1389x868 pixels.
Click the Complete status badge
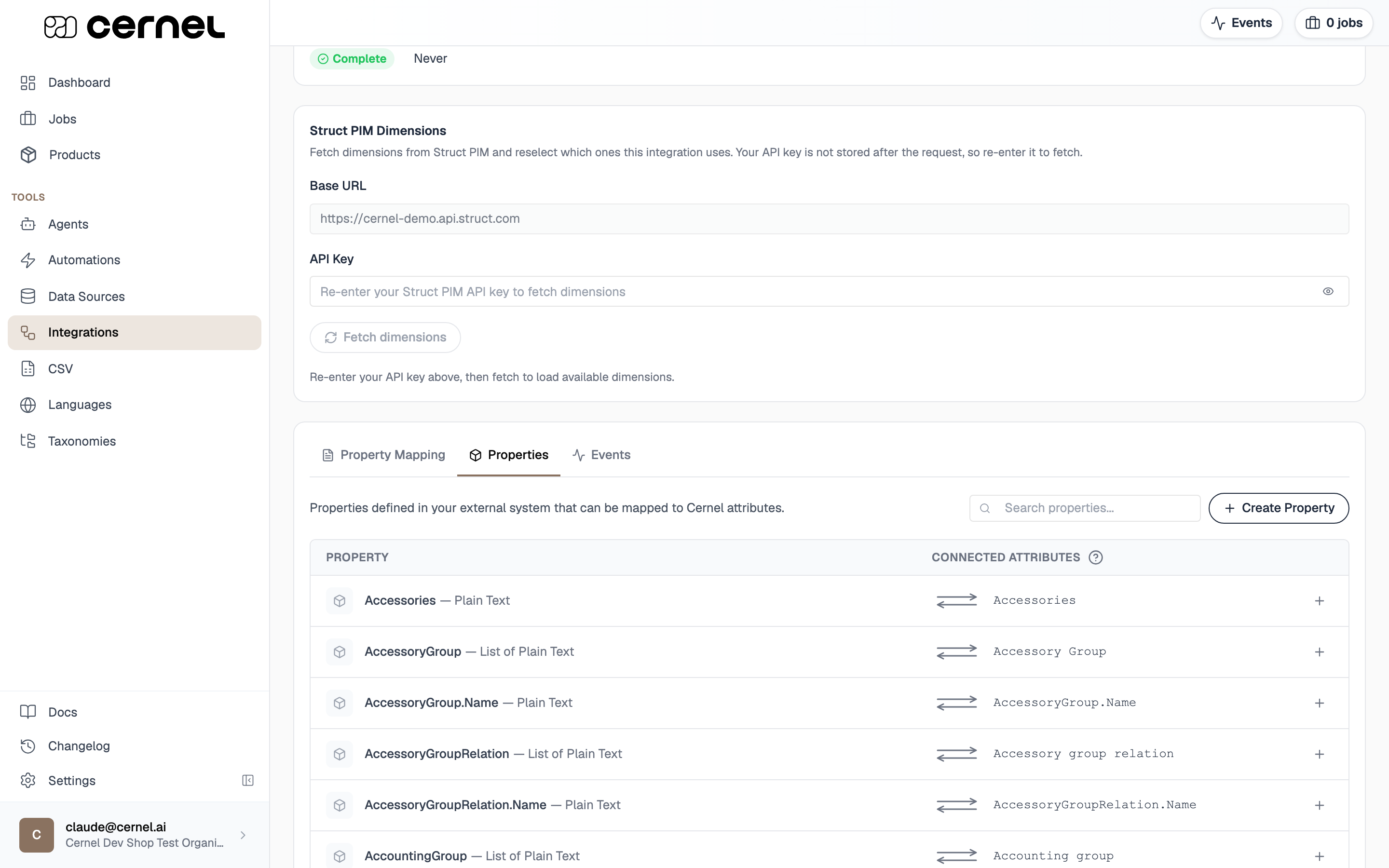point(352,58)
